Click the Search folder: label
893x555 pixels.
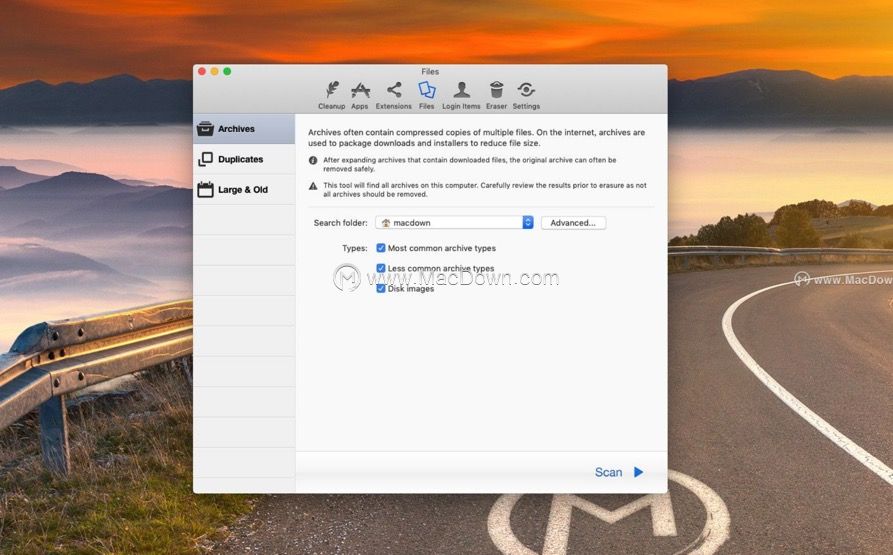coord(340,223)
